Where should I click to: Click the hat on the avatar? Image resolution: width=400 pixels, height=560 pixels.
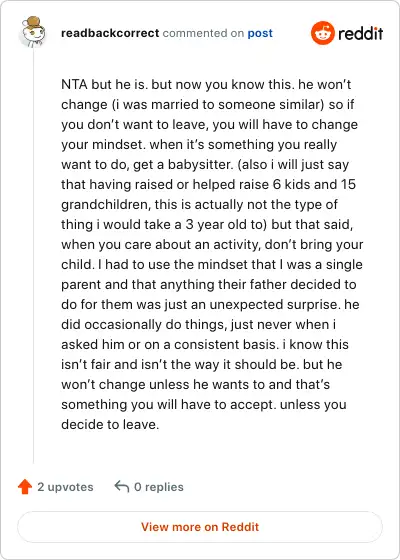(35, 21)
